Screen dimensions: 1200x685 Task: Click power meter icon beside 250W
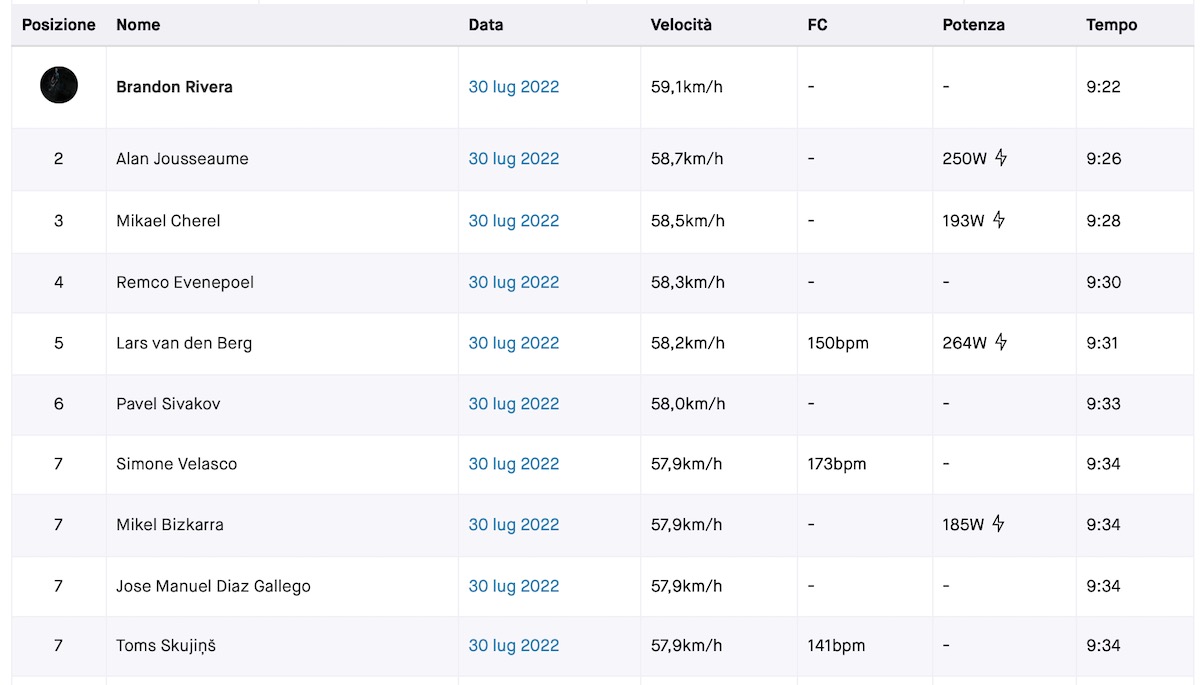tap(1000, 158)
